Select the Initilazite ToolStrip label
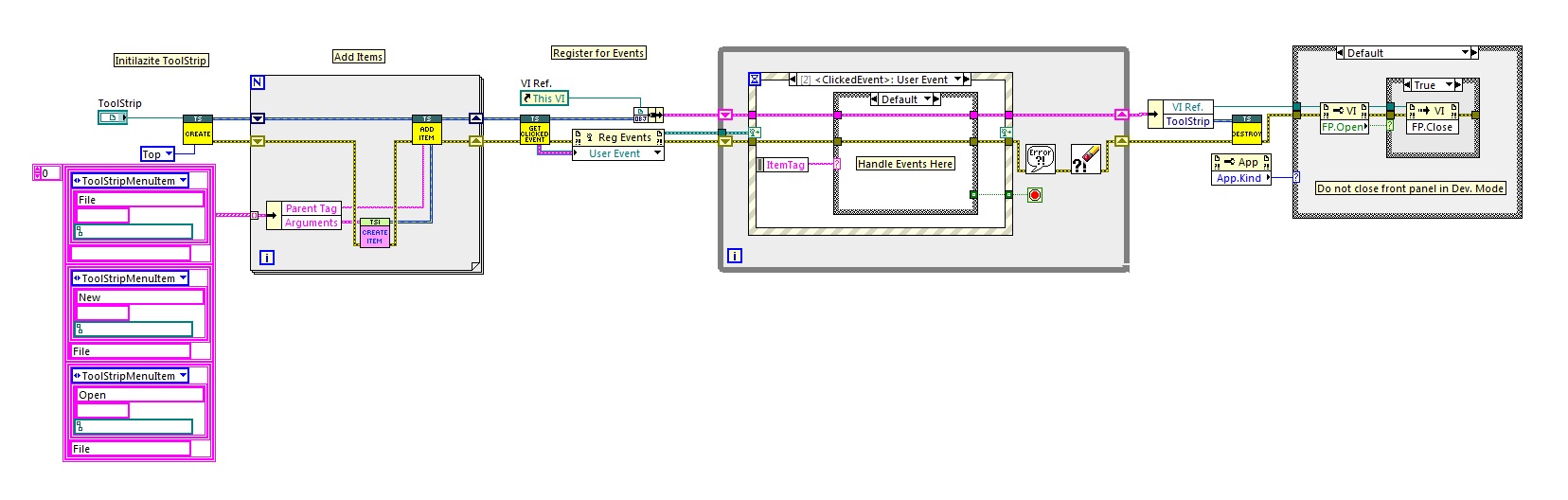Screen dimensions: 1568x500 (x=161, y=61)
